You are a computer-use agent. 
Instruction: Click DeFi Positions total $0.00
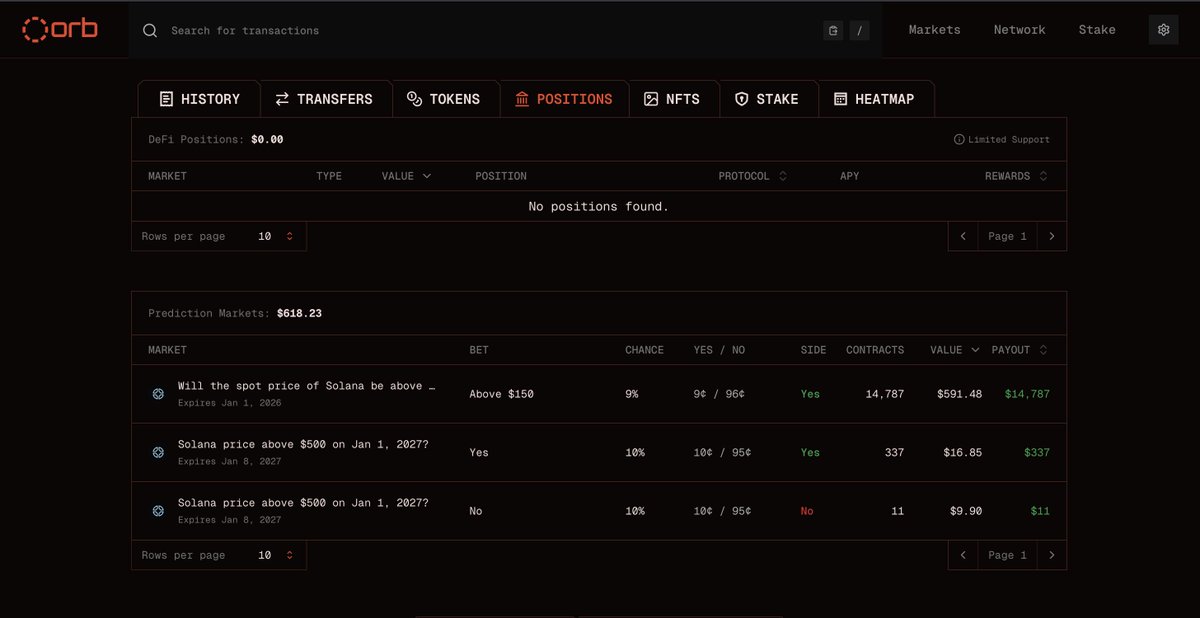[x=267, y=139]
